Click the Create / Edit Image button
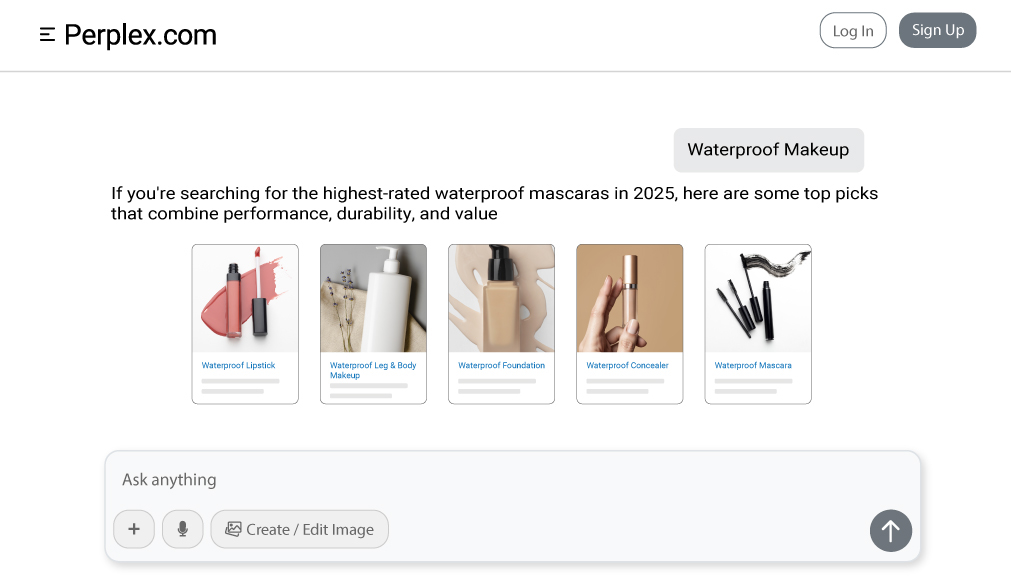This screenshot has height=577, width=1011. 299,529
